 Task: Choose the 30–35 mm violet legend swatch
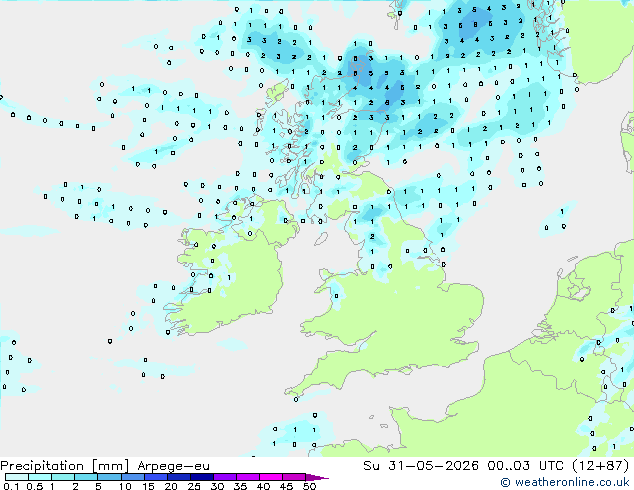224,477
